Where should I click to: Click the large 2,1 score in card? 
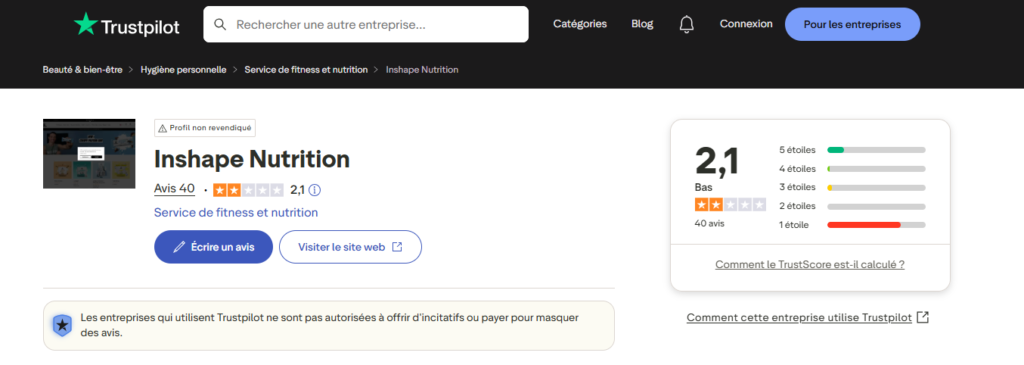pos(717,161)
